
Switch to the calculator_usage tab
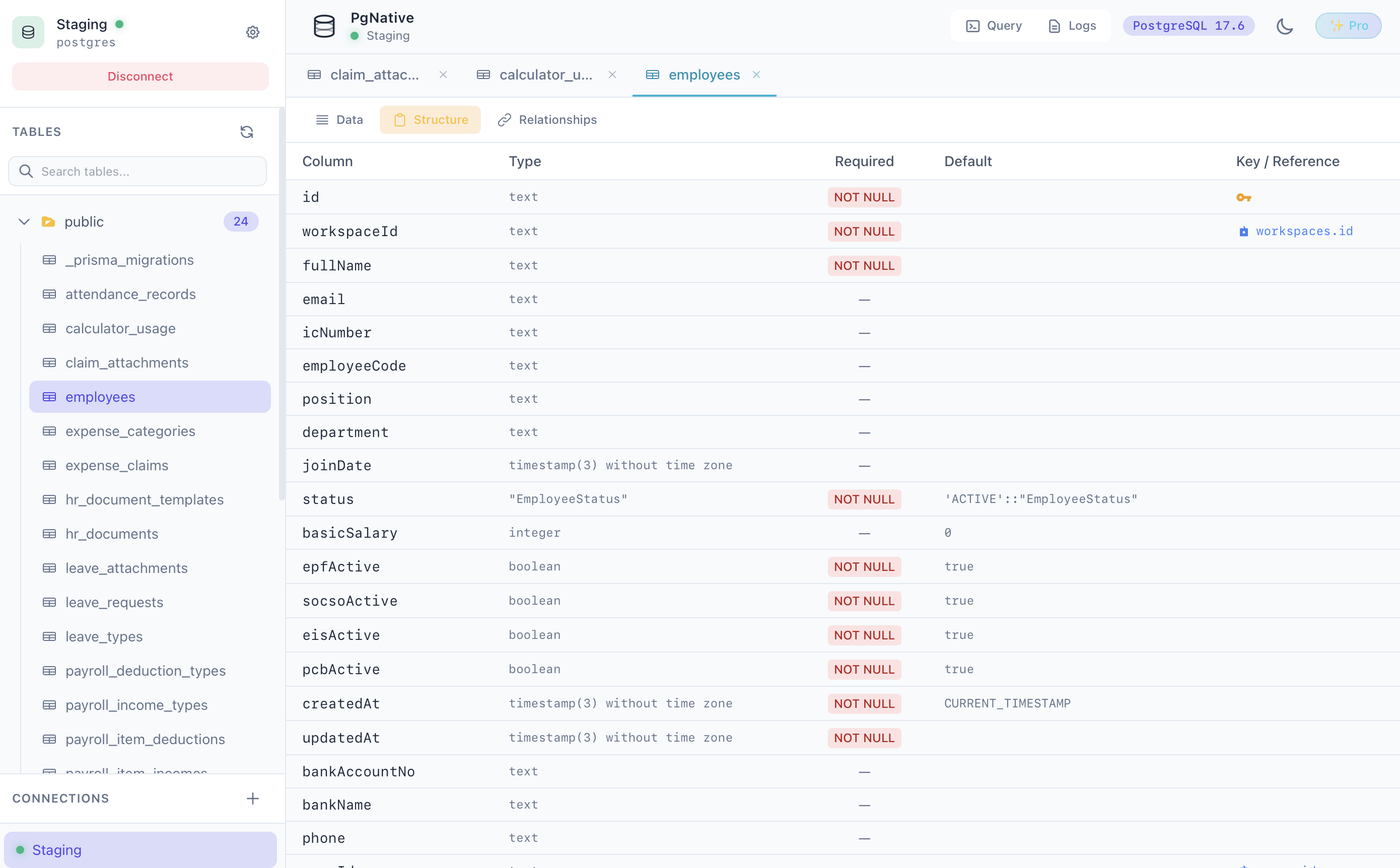(545, 75)
